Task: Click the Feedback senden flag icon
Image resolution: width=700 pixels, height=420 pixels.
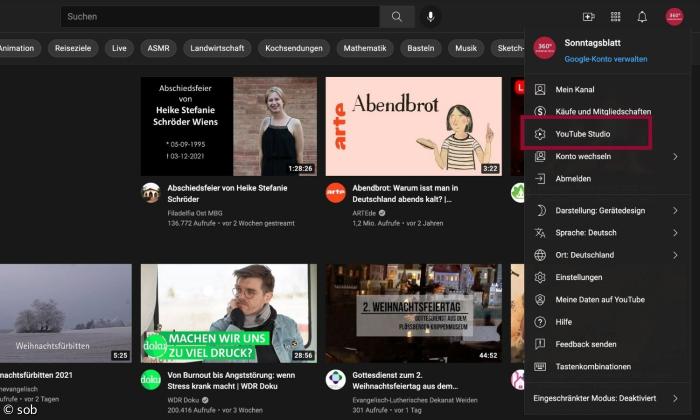Action: click(540, 344)
